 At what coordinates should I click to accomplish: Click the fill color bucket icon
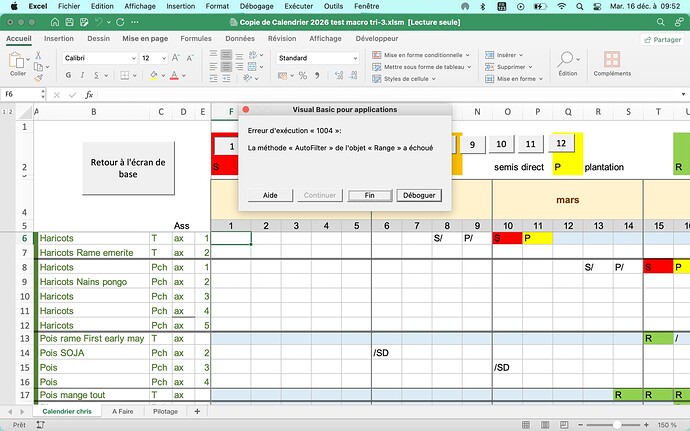click(152, 76)
